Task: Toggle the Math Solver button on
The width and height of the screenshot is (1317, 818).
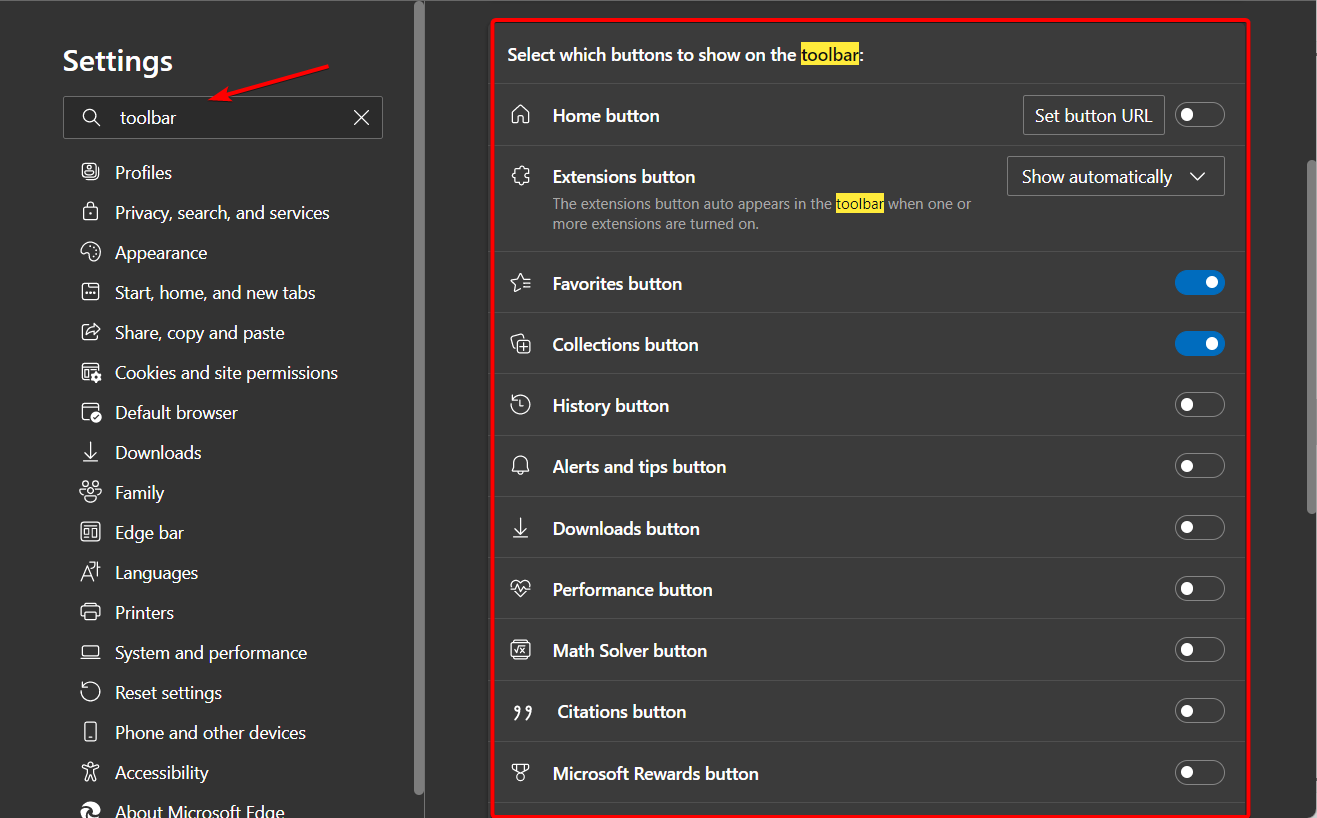Action: click(1199, 650)
